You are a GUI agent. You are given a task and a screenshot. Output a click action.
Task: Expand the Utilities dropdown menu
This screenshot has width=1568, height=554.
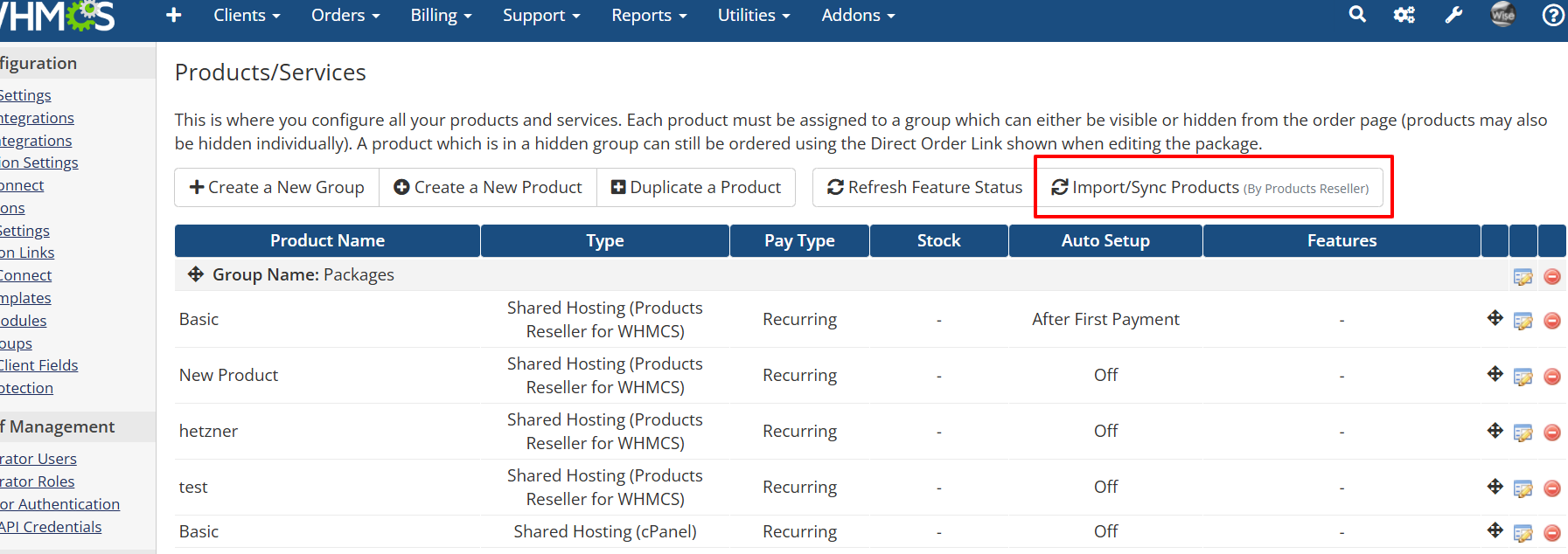[753, 15]
